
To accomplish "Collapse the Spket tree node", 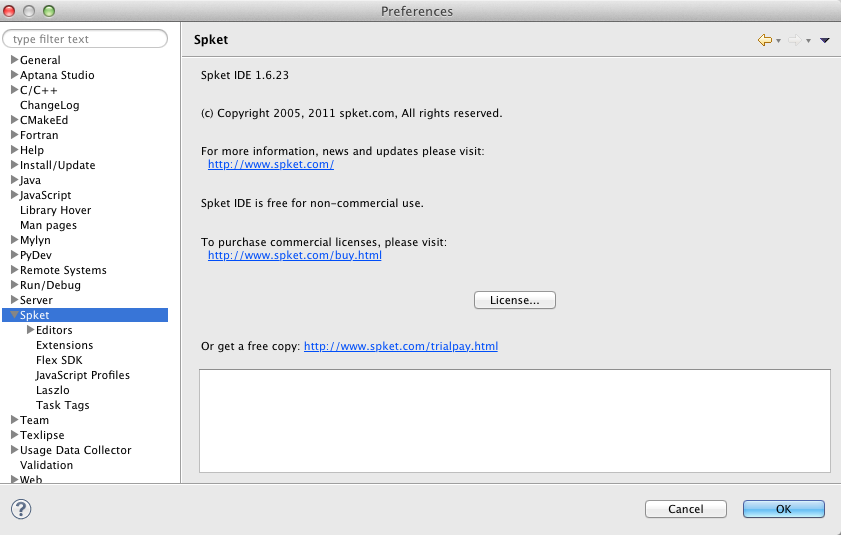I will click(x=14, y=314).
